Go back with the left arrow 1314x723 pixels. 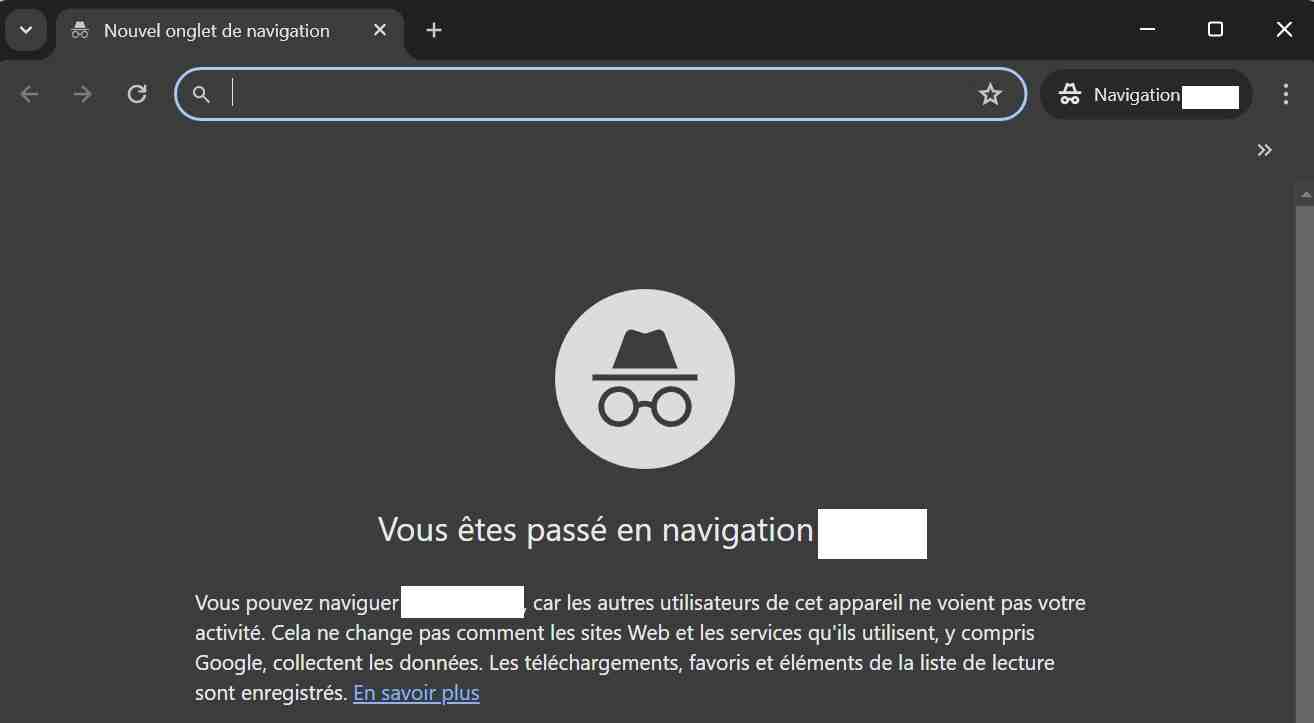coord(30,94)
